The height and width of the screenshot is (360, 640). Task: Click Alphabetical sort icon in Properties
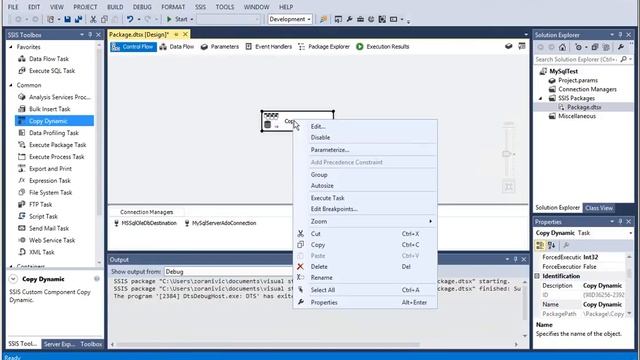click(x=551, y=245)
